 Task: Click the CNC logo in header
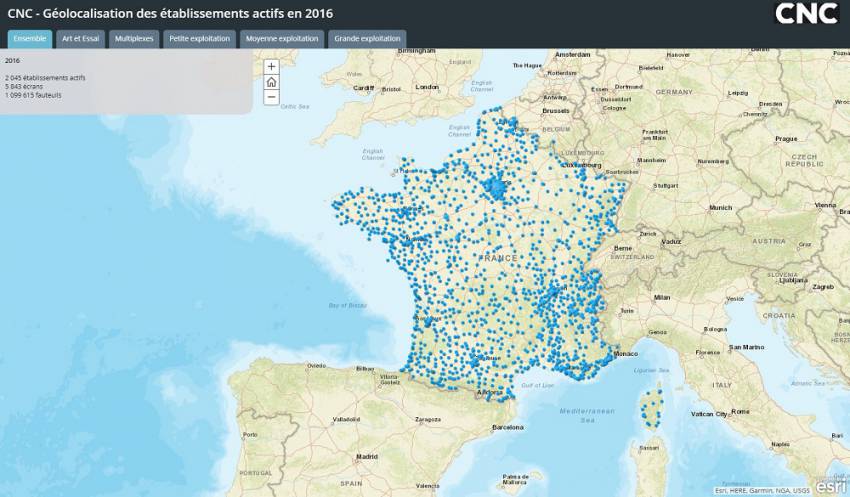pos(807,14)
